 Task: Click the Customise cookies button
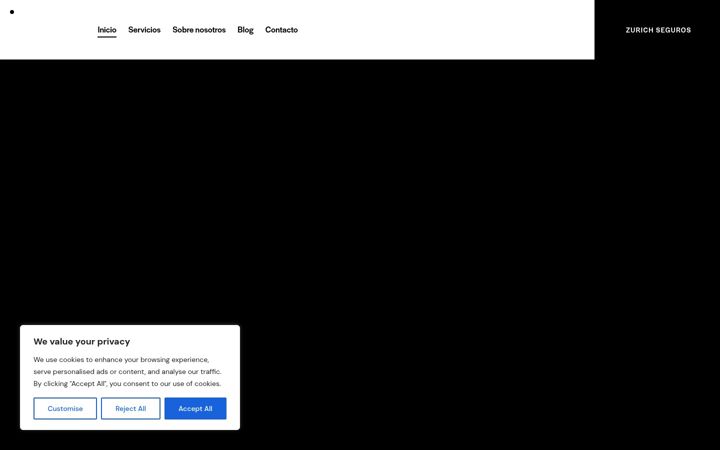click(x=65, y=408)
